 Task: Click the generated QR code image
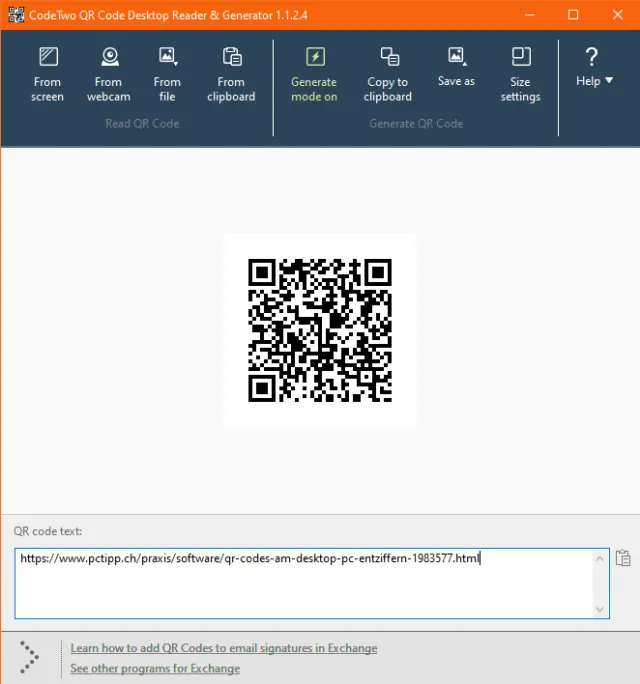coord(320,330)
